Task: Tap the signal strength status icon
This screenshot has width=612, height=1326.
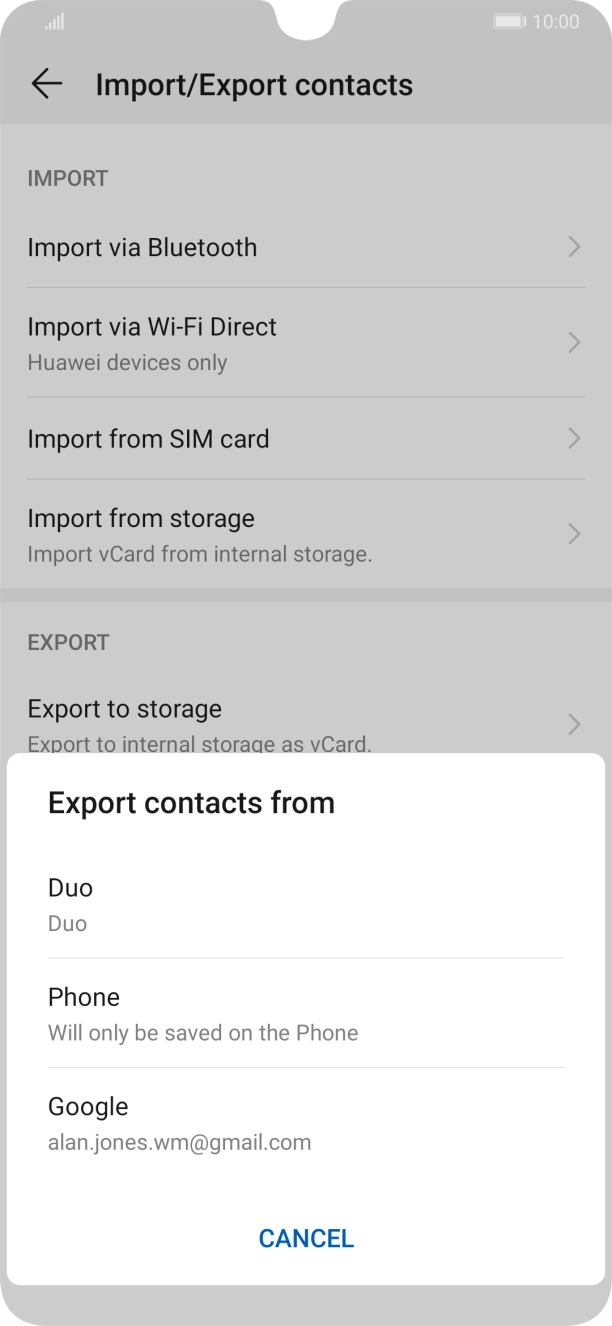Action: (x=55, y=22)
